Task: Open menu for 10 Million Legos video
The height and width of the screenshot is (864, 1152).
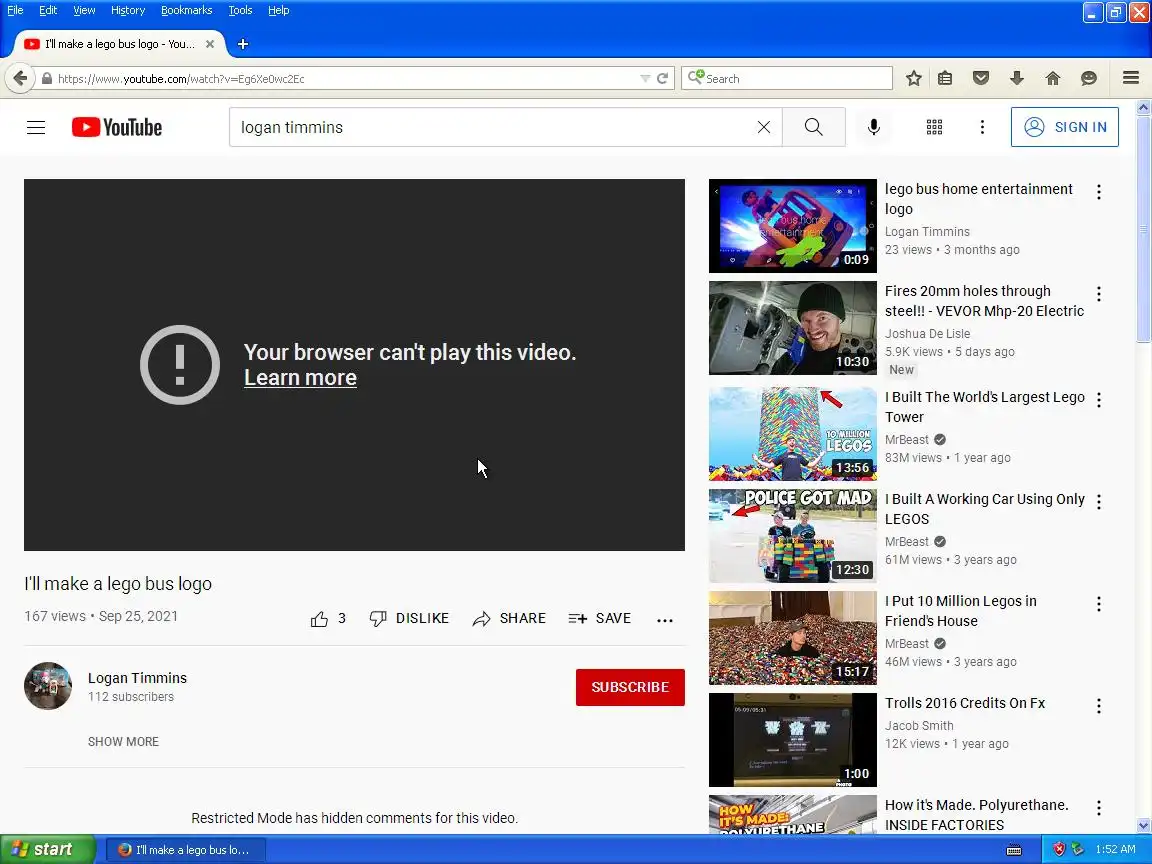Action: click(x=1098, y=605)
